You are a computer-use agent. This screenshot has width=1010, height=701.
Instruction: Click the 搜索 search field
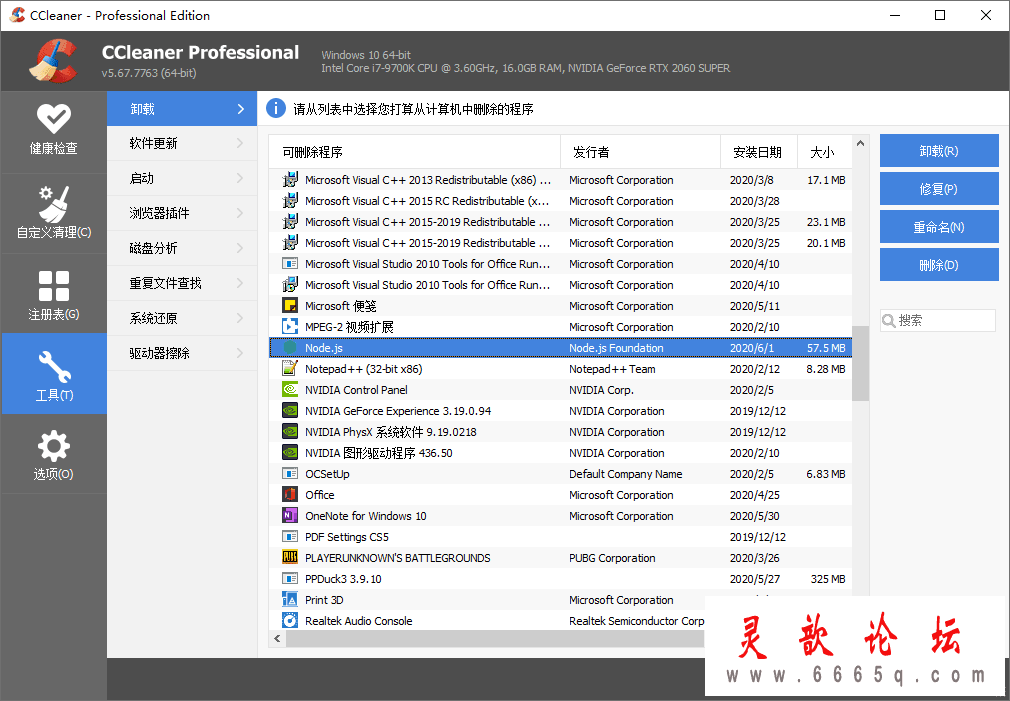click(938, 320)
